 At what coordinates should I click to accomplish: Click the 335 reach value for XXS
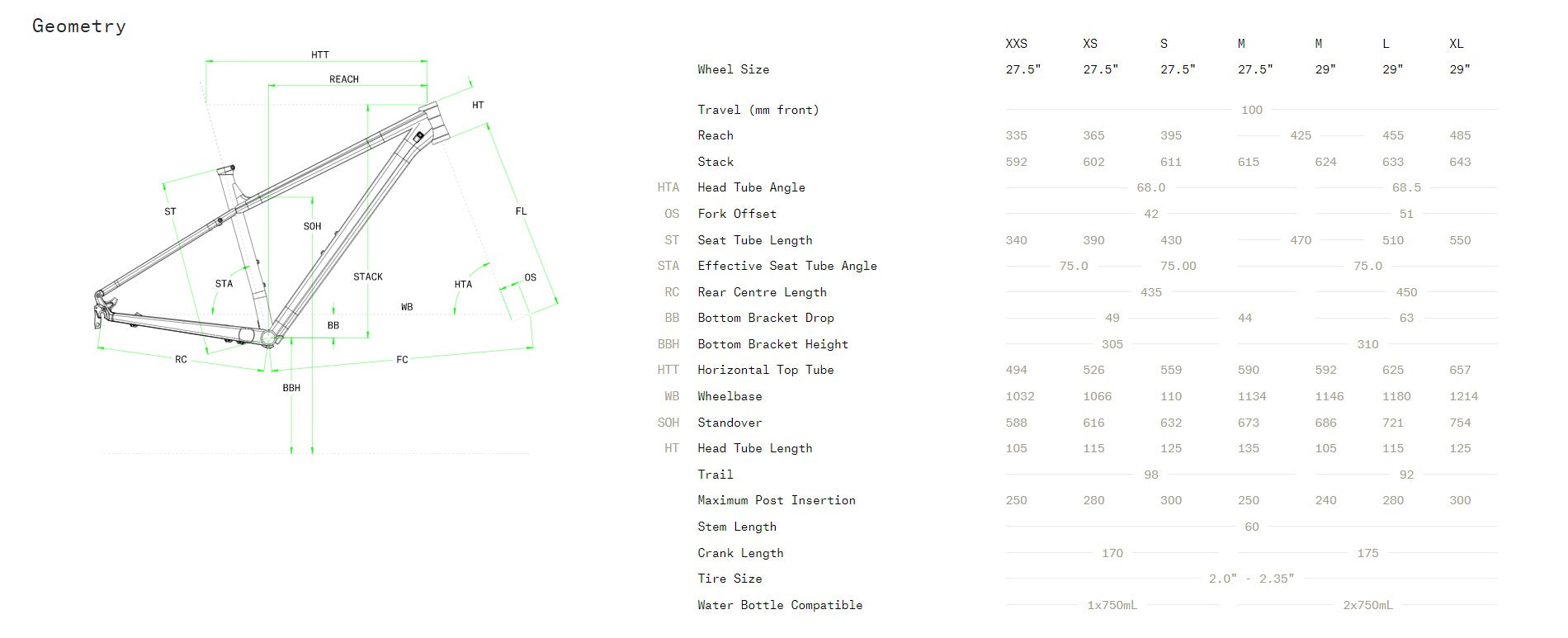tap(1016, 135)
